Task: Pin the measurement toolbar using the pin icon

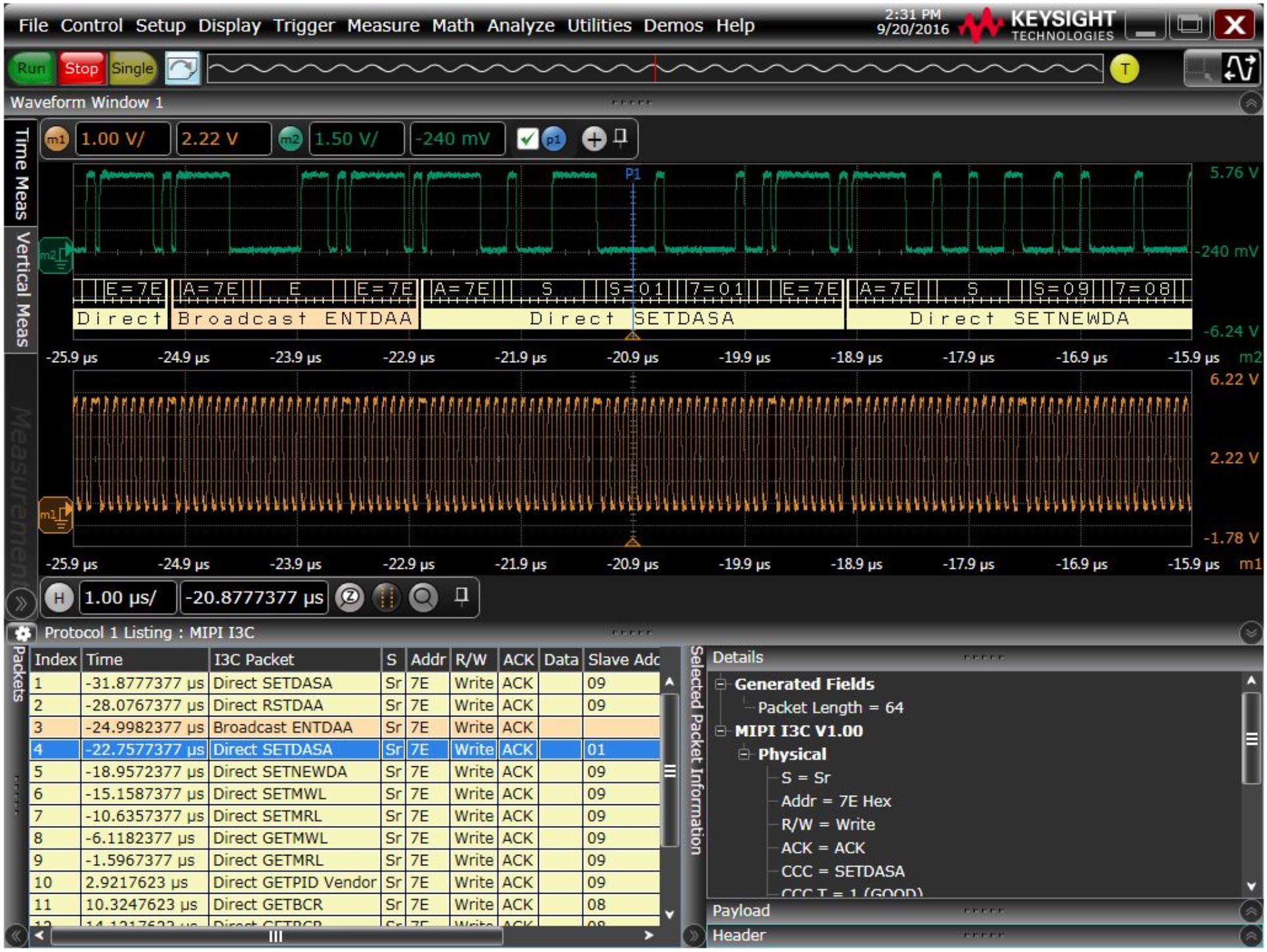Action: [x=621, y=138]
